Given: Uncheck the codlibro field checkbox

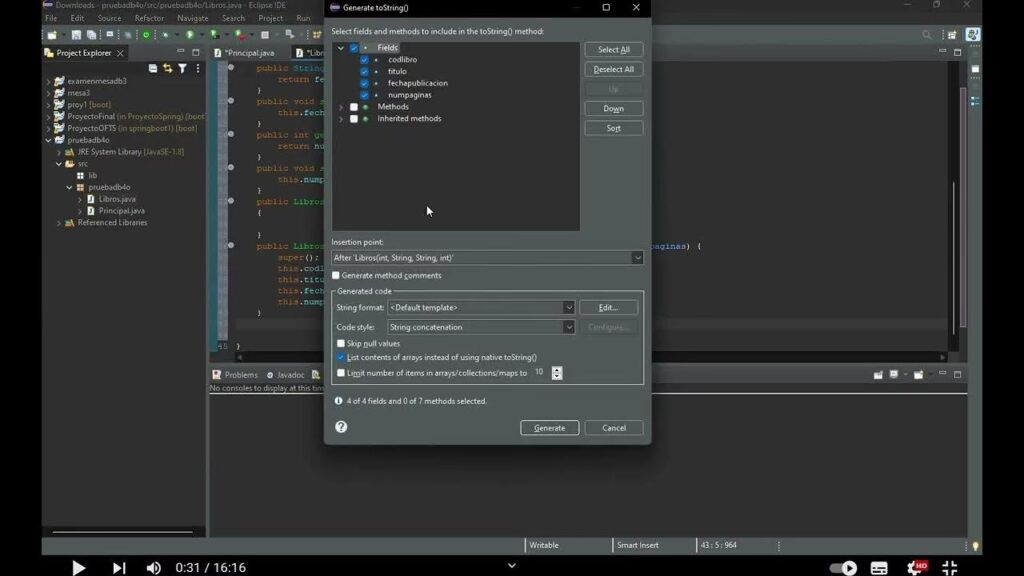Looking at the screenshot, I should 364,60.
